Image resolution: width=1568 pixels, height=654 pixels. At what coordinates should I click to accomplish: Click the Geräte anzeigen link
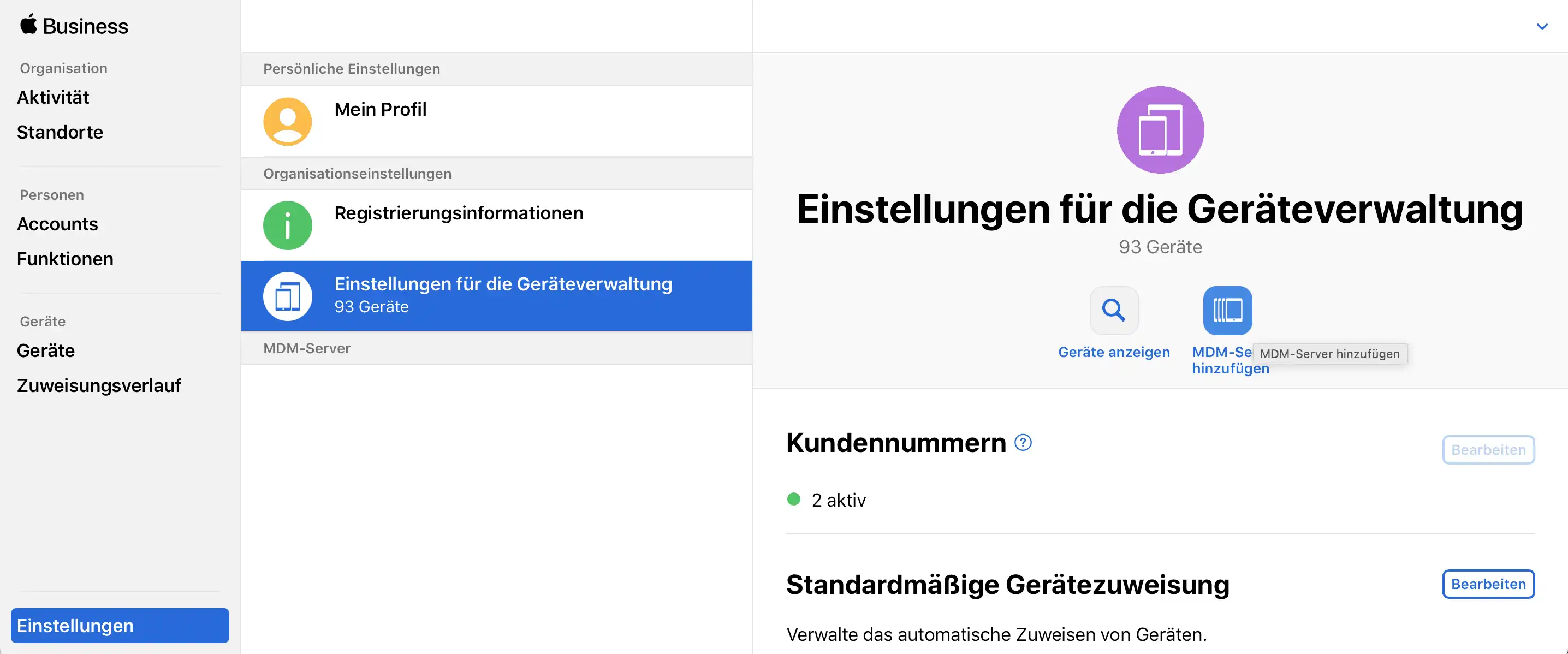(x=1114, y=352)
